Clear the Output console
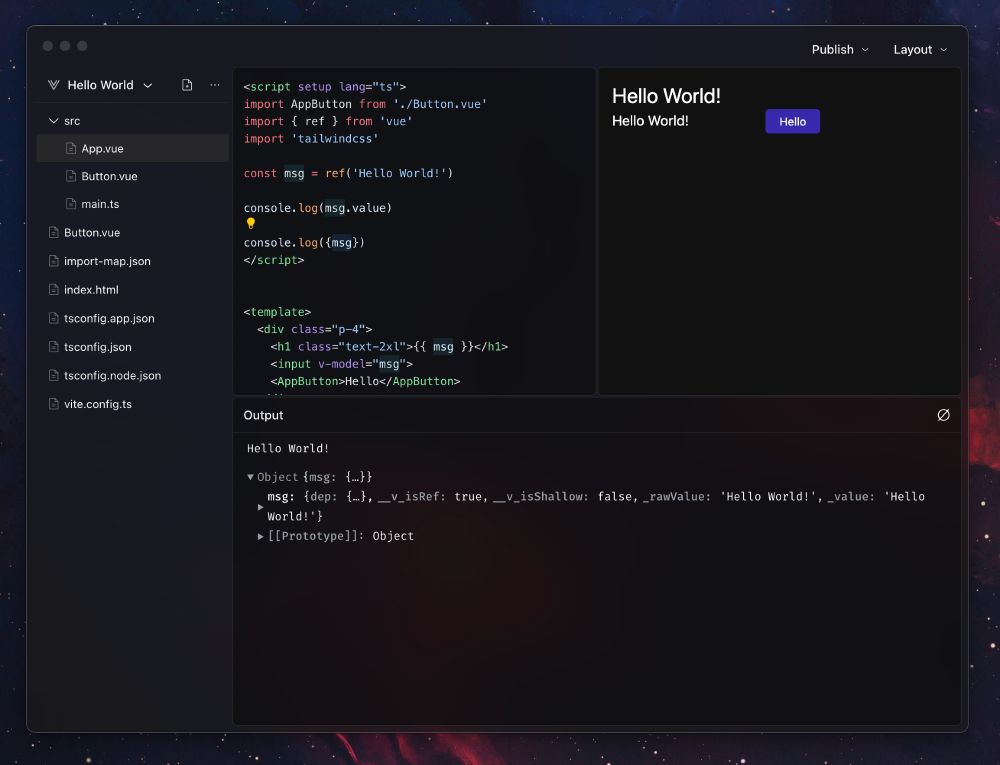 tap(943, 415)
